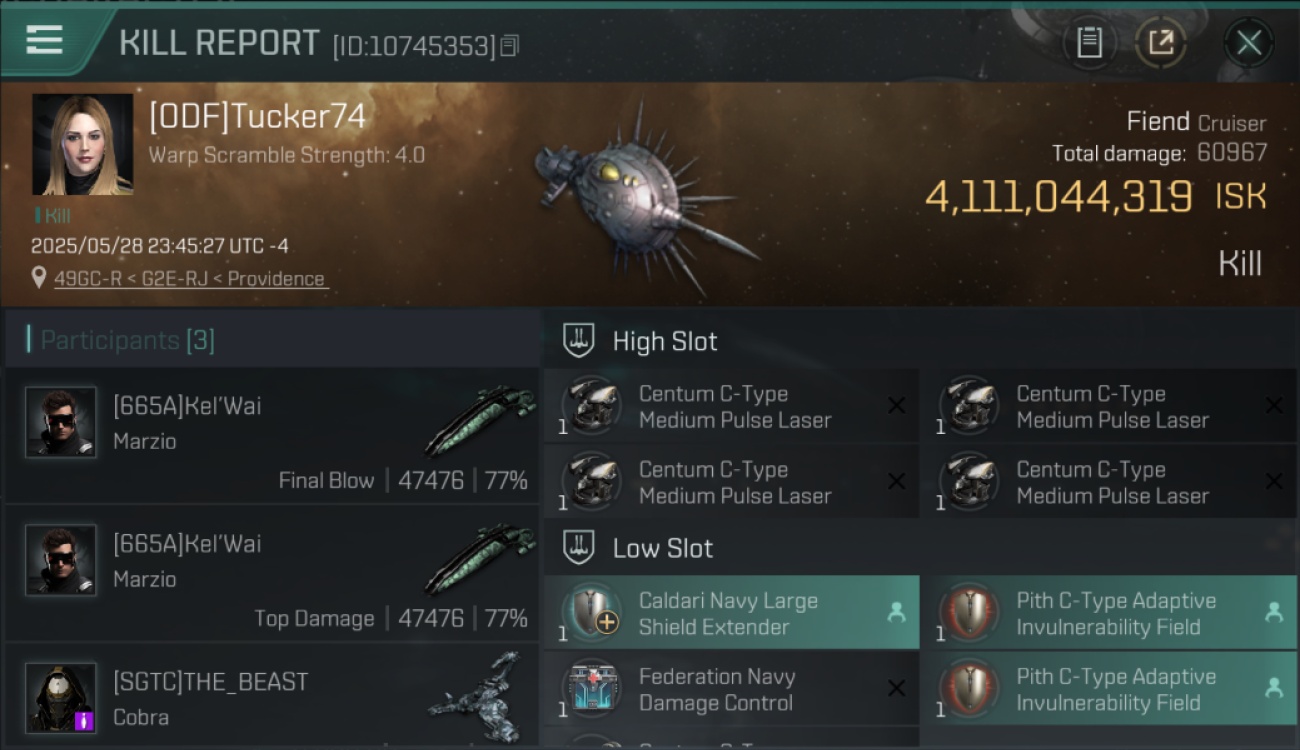The width and height of the screenshot is (1300, 750).
Task: Open the clipboard icon in header
Action: click(x=1089, y=43)
